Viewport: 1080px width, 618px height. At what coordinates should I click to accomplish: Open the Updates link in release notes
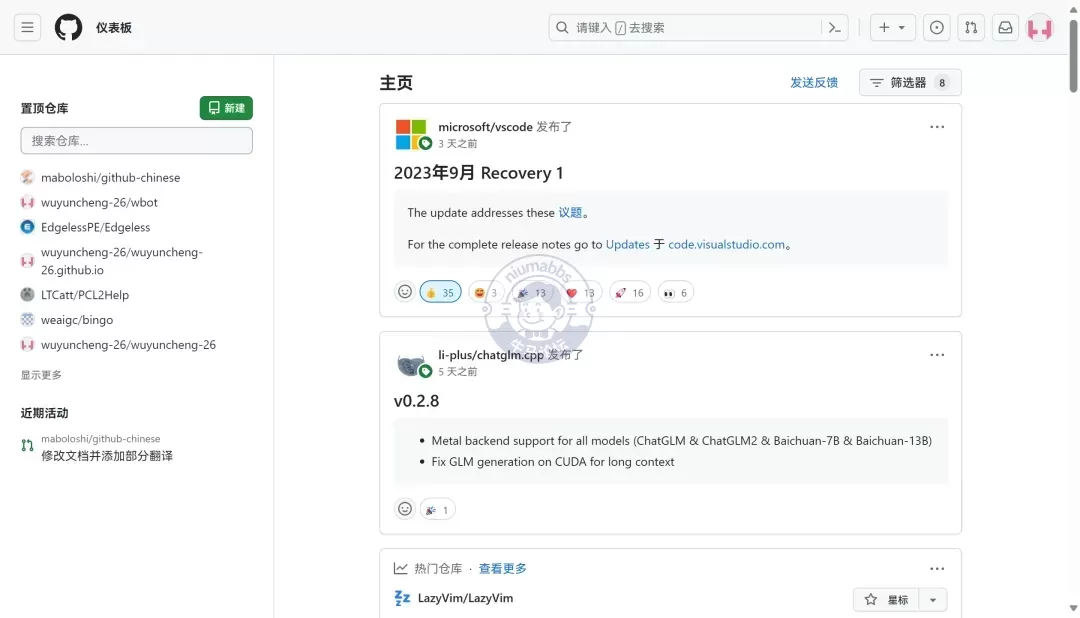click(627, 245)
